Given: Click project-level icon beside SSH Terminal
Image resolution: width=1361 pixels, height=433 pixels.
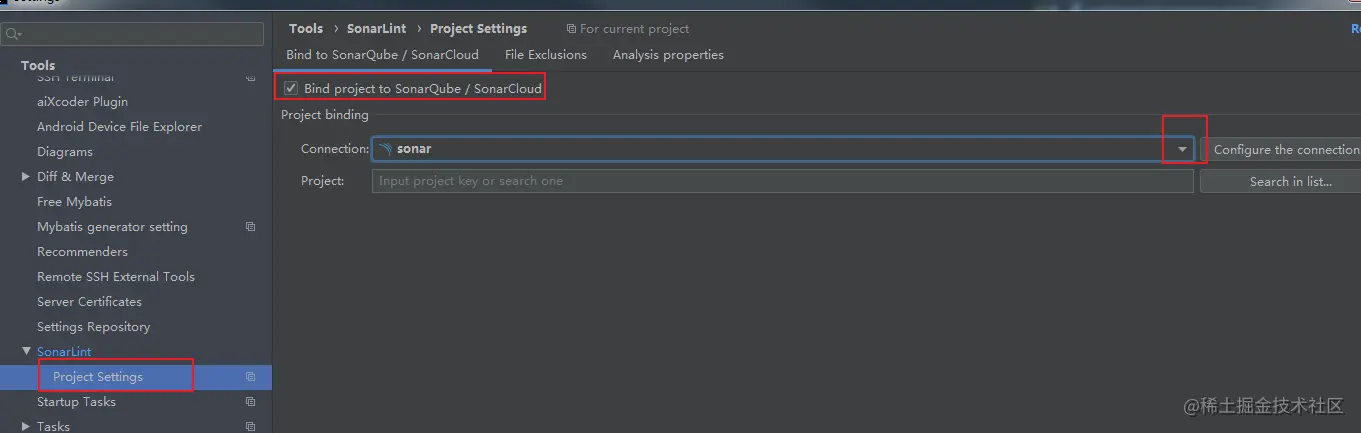Looking at the screenshot, I should pyautogui.click(x=250, y=77).
